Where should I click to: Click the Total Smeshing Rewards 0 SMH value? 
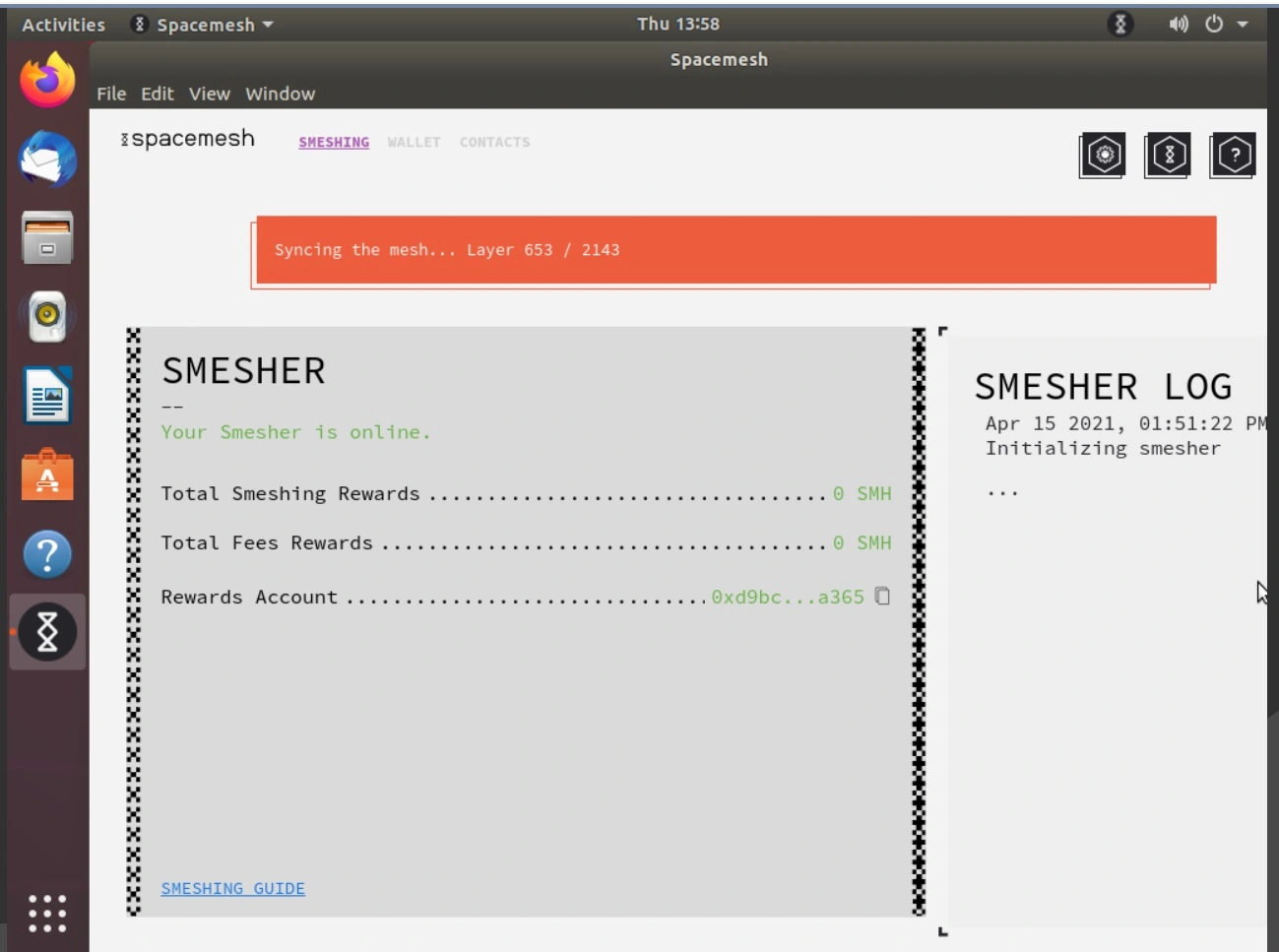point(862,493)
